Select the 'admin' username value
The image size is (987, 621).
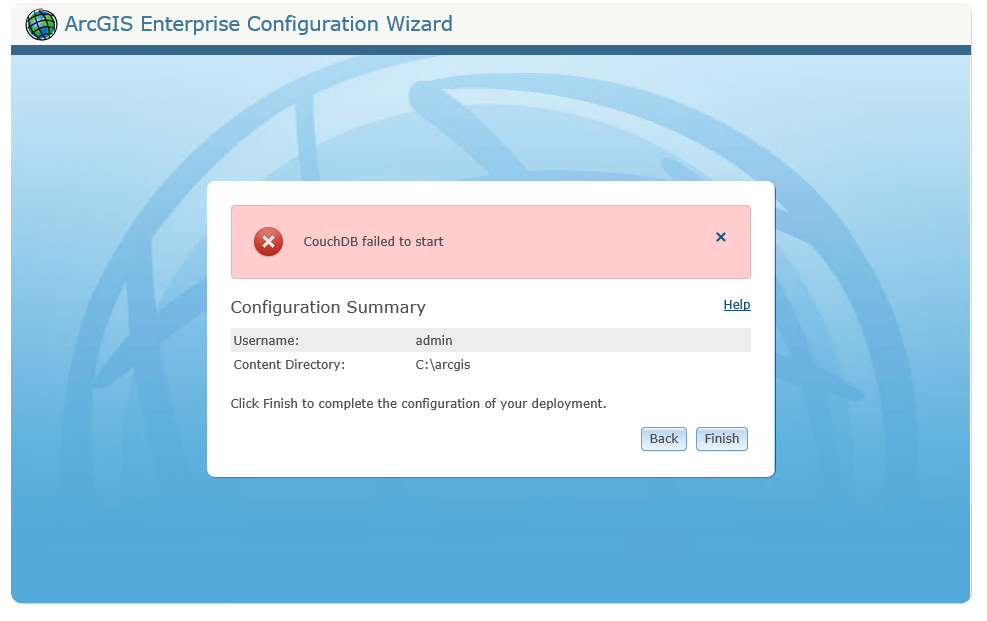434,340
